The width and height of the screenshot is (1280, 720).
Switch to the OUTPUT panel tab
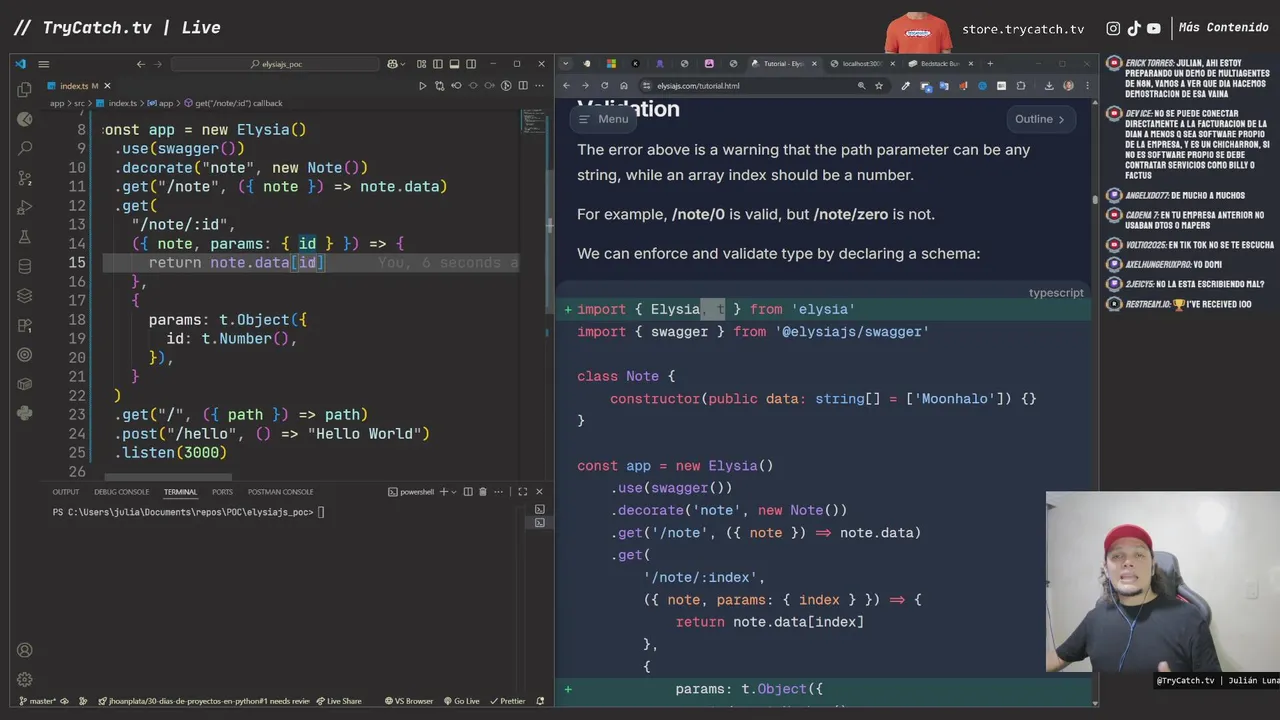tap(66, 492)
